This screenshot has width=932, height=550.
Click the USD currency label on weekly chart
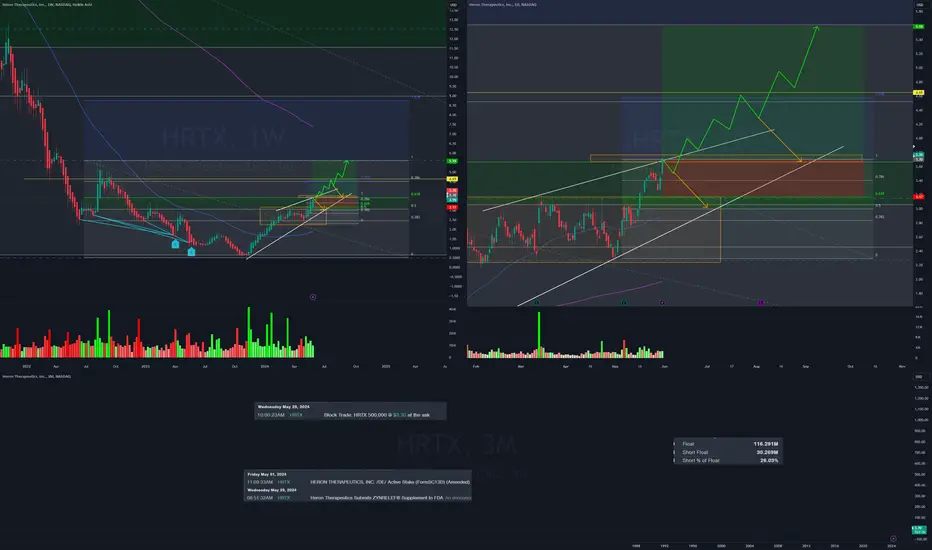coord(454,5)
